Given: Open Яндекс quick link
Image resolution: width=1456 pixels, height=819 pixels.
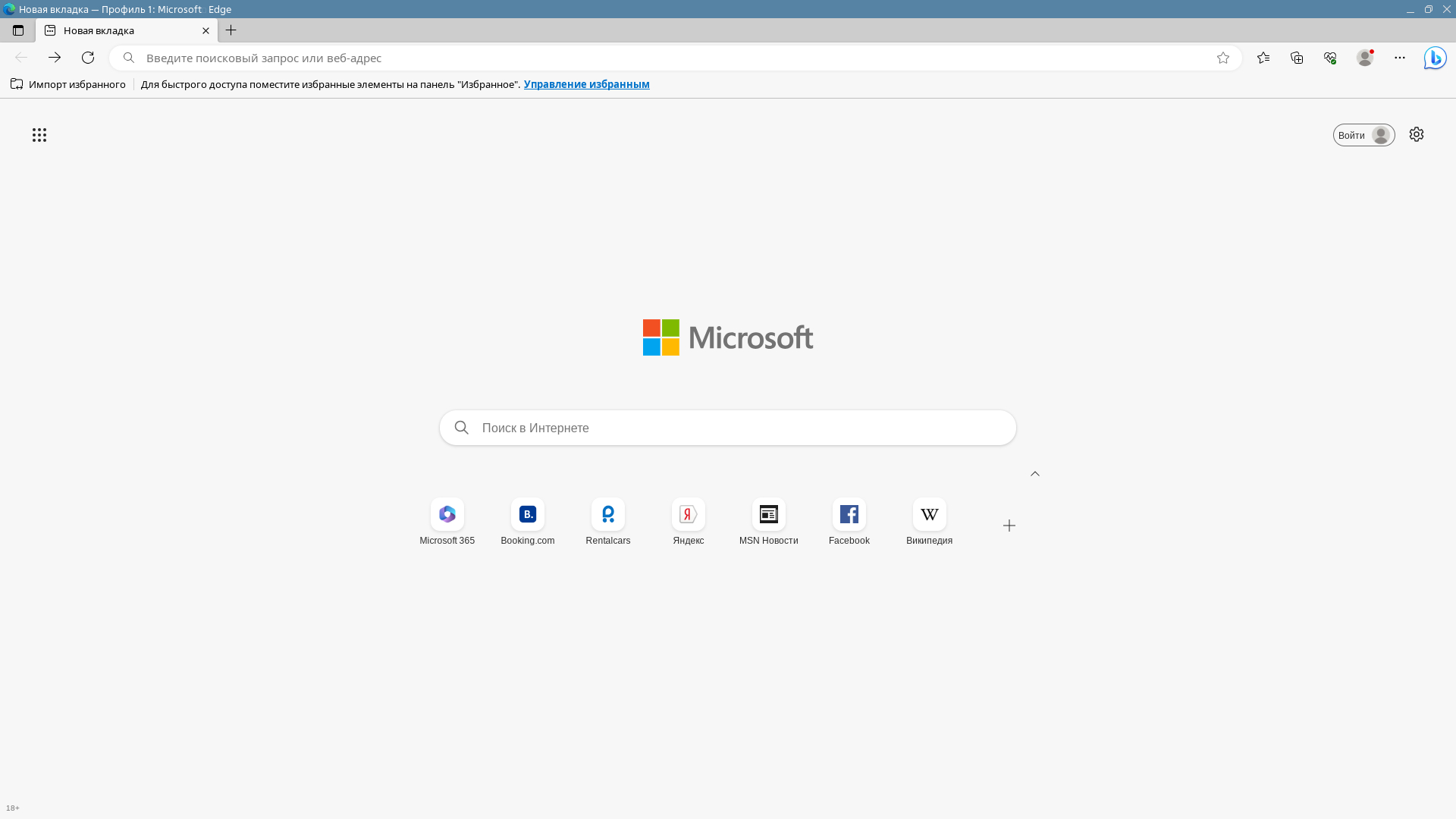Looking at the screenshot, I should point(689,522).
